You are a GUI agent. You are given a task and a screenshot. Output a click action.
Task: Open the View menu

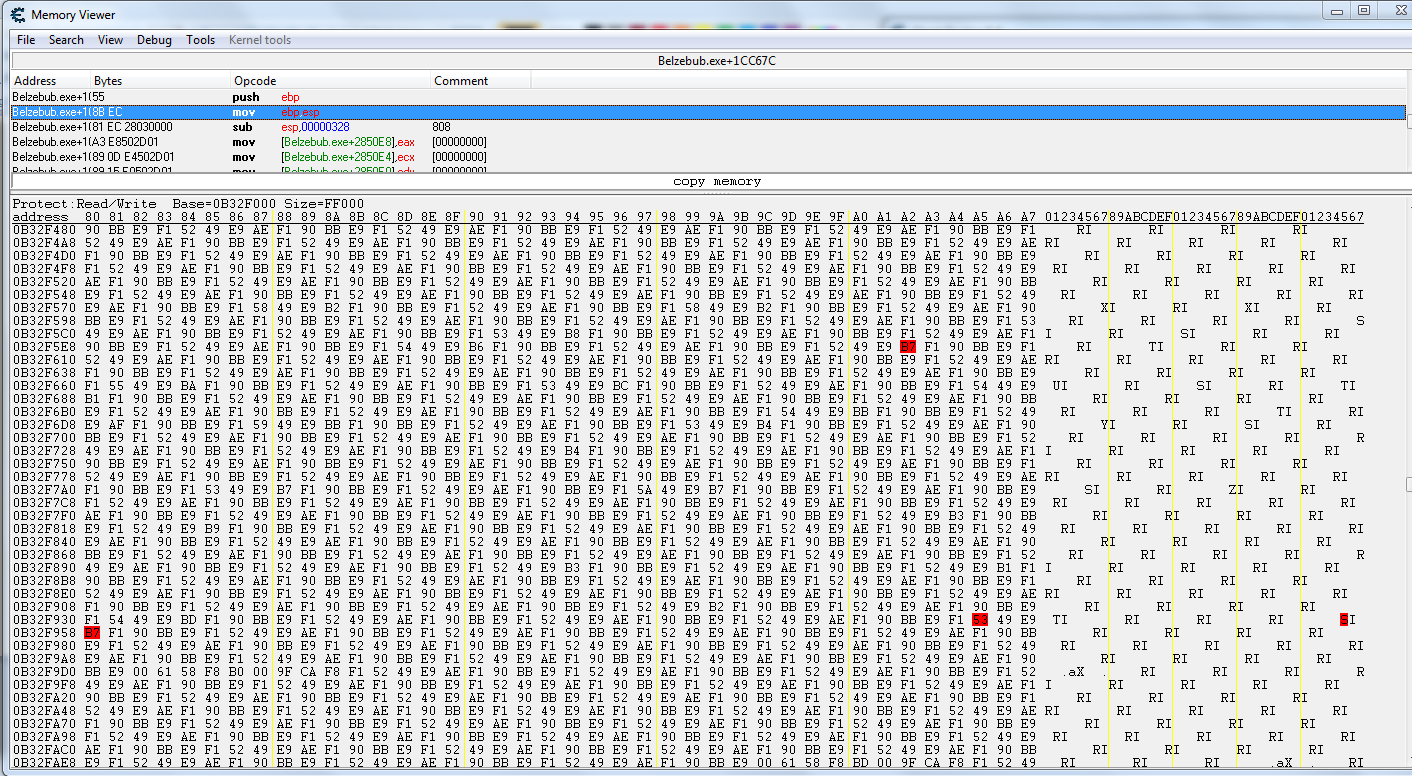pos(110,40)
